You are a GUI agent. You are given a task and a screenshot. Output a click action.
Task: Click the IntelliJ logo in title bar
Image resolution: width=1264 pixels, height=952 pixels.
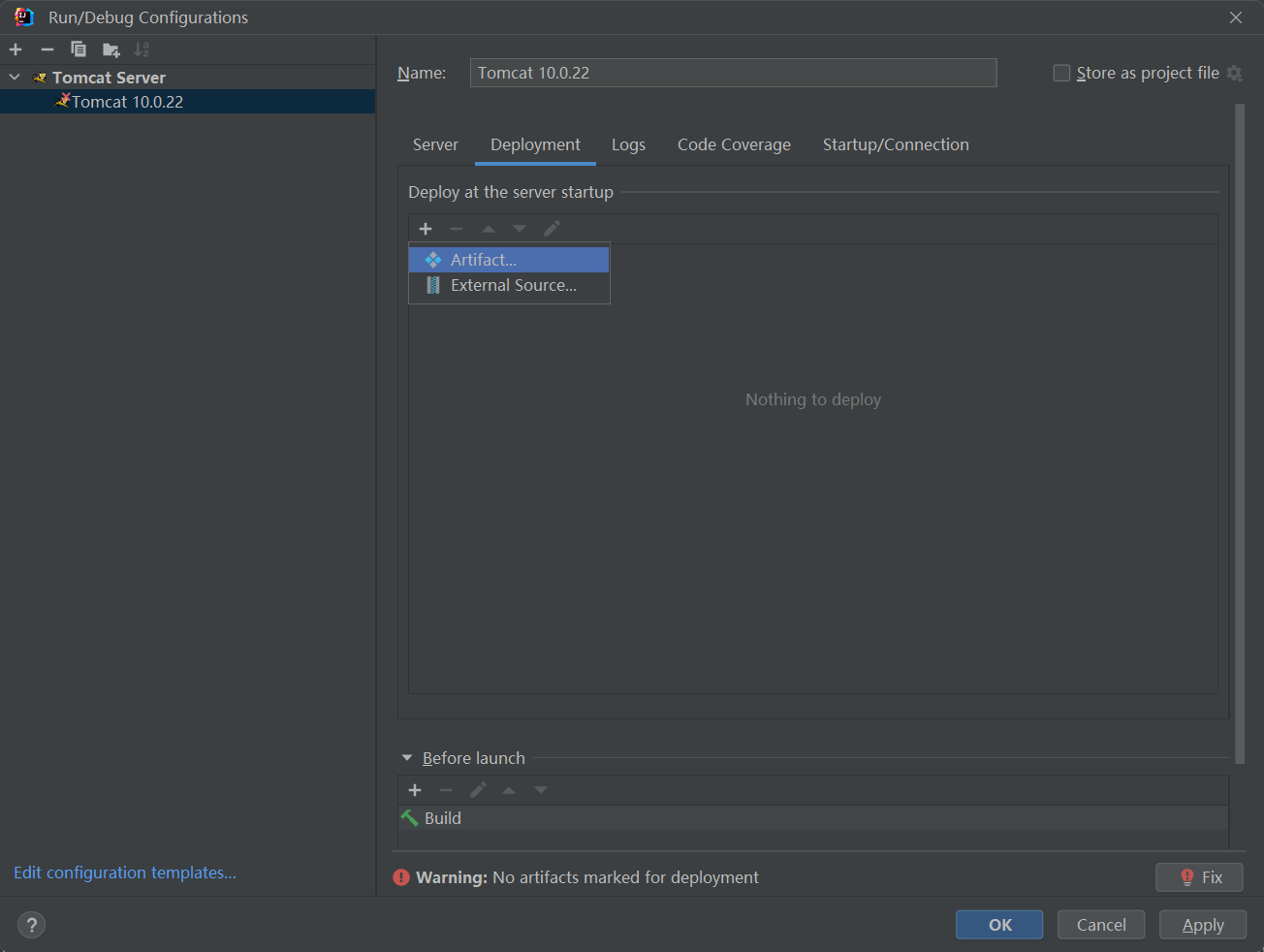(x=24, y=17)
